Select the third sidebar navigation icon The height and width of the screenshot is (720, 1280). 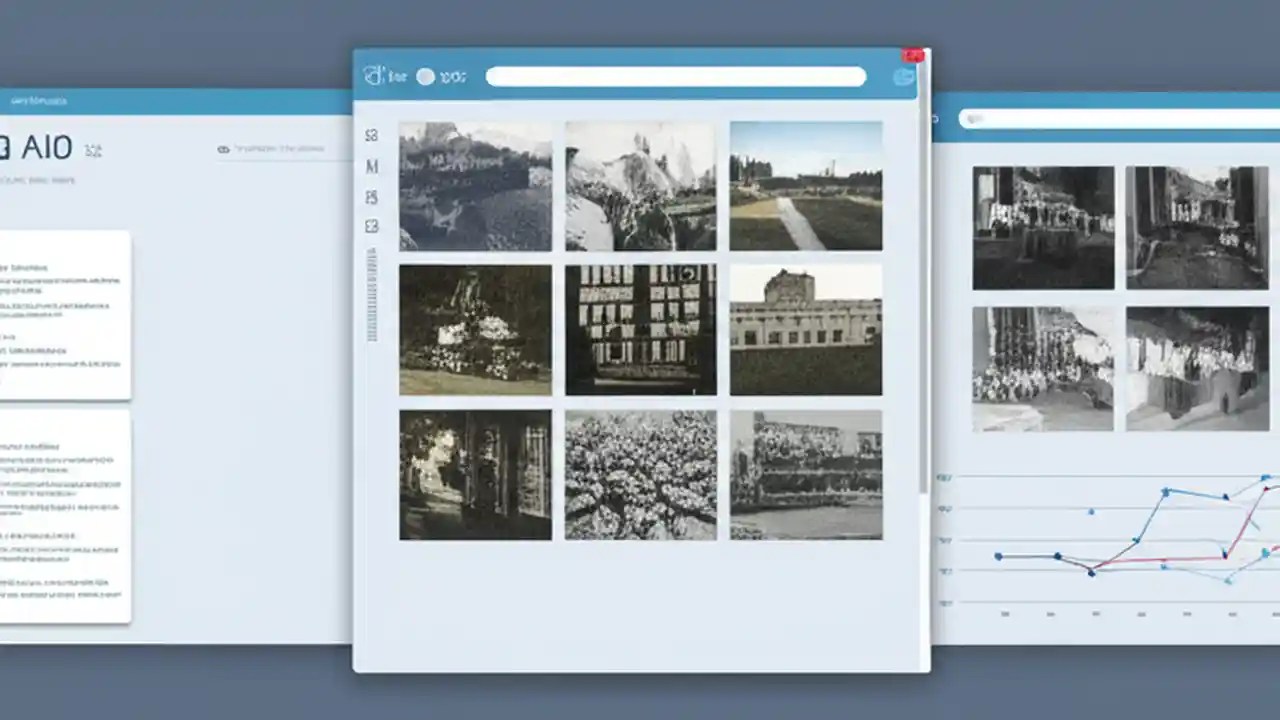pos(371,197)
